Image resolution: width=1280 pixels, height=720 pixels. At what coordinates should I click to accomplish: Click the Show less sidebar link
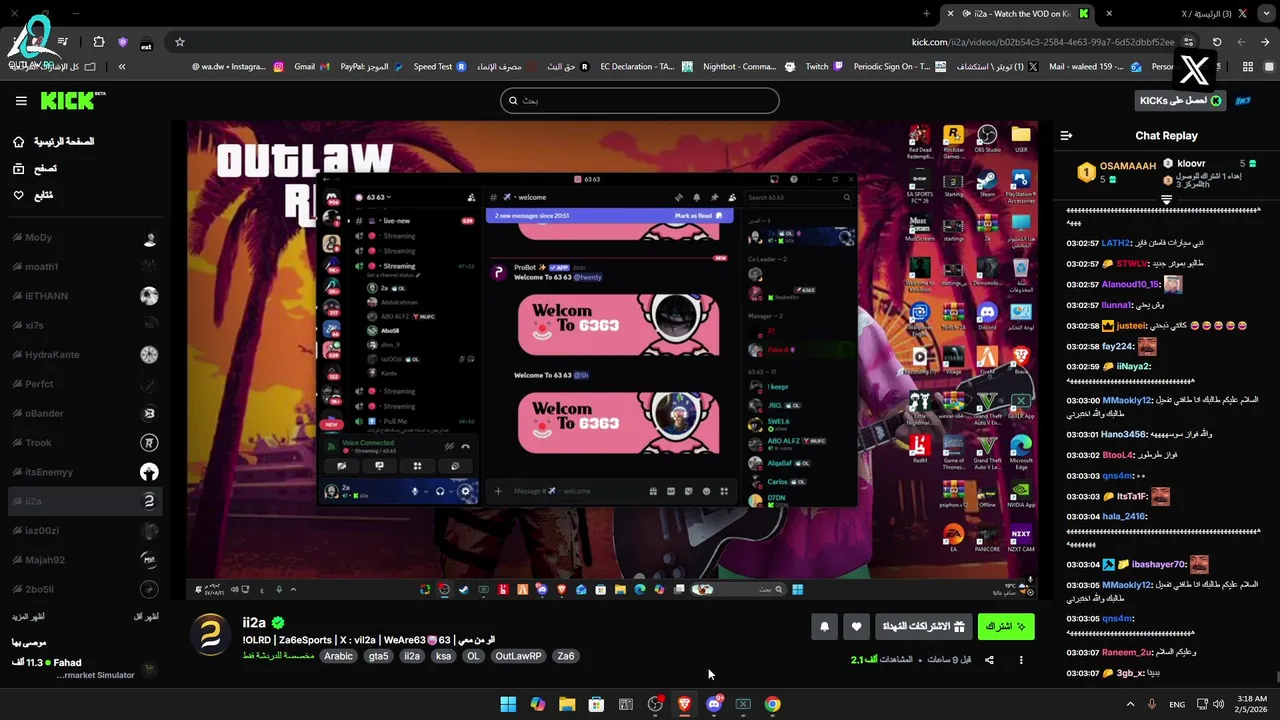(x=146, y=617)
